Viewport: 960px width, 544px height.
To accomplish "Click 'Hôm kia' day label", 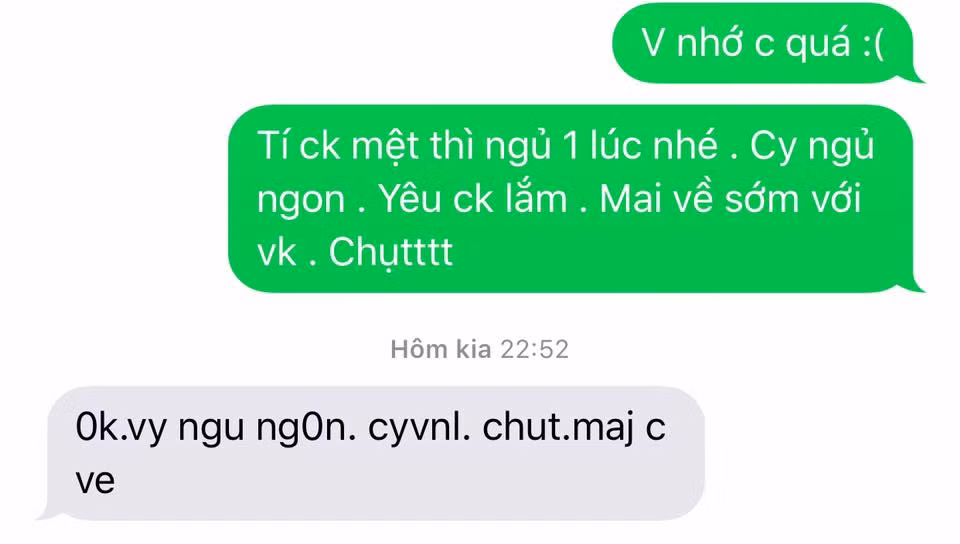I will point(441,349).
